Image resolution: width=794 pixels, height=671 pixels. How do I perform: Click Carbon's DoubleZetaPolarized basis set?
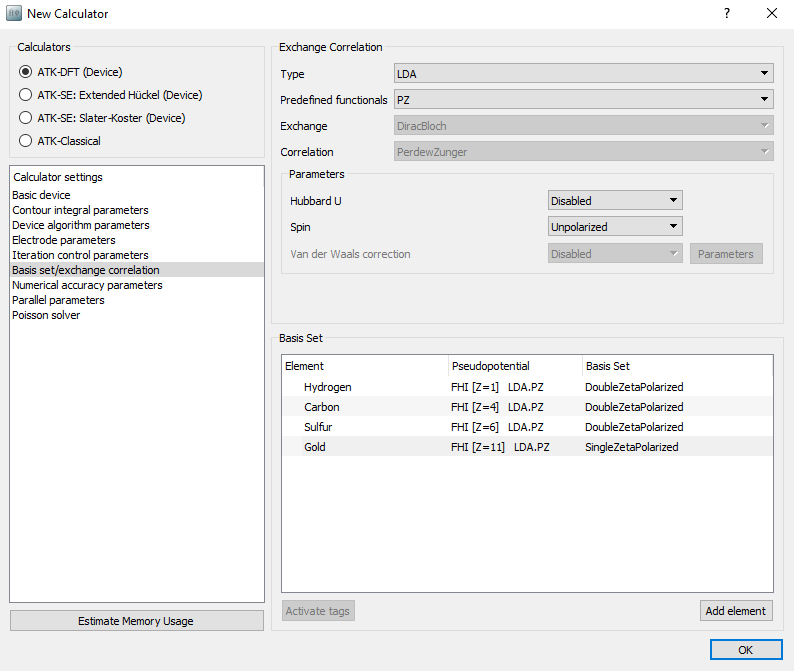pyautogui.click(x=634, y=407)
